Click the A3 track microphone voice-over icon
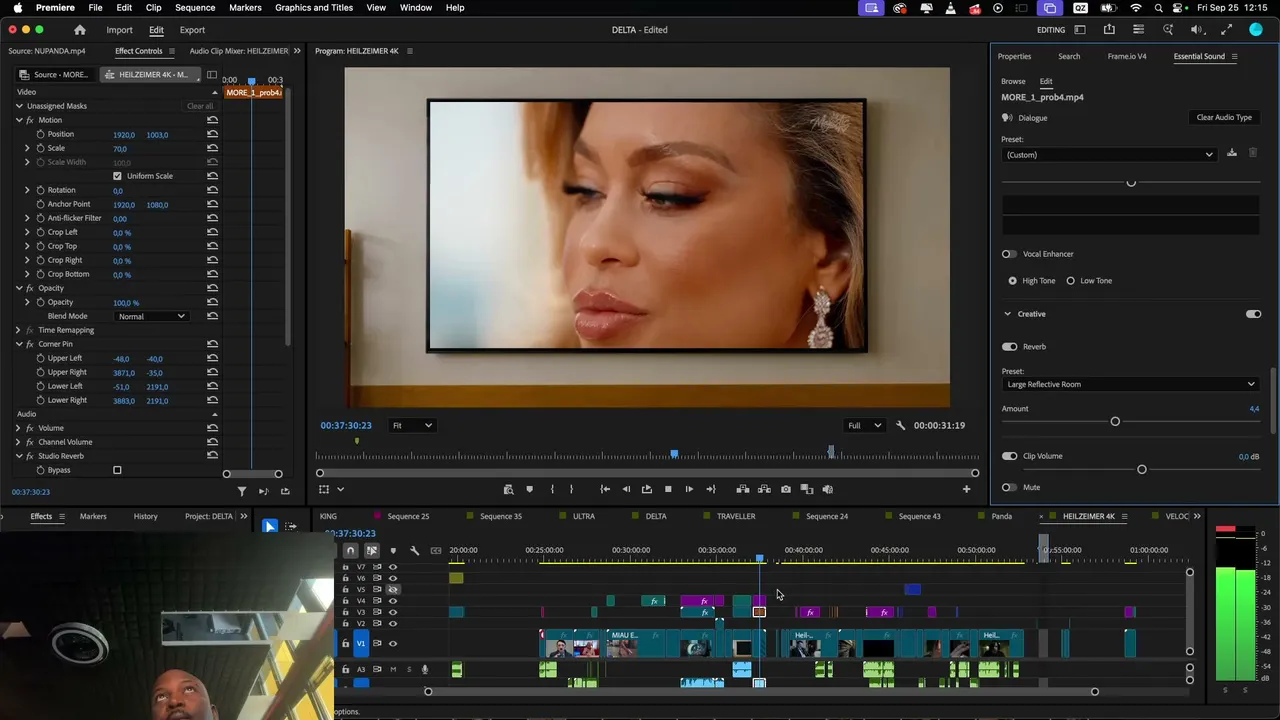The width and height of the screenshot is (1280, 720). pyautogui.click(x=424, y=669)
